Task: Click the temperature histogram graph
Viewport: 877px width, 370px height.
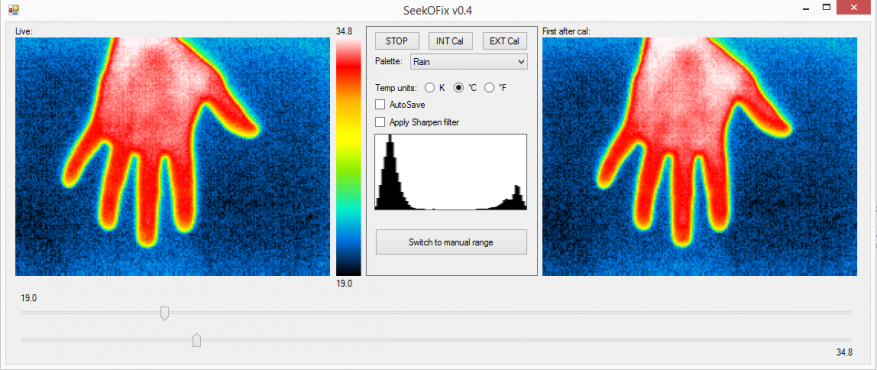Action: coord(450,172)
